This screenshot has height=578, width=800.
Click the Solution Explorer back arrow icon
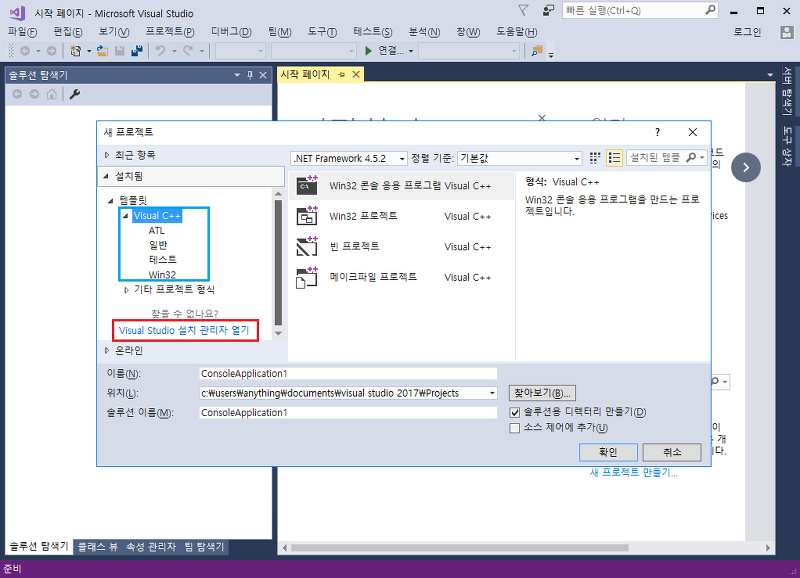coord(17,94)
